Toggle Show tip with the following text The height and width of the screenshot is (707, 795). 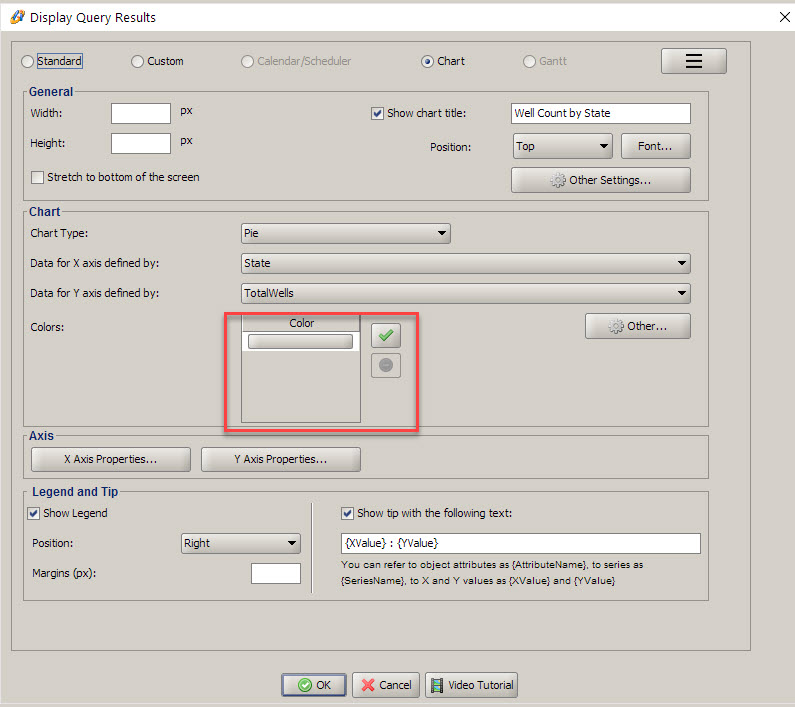[x=347, y=513]
